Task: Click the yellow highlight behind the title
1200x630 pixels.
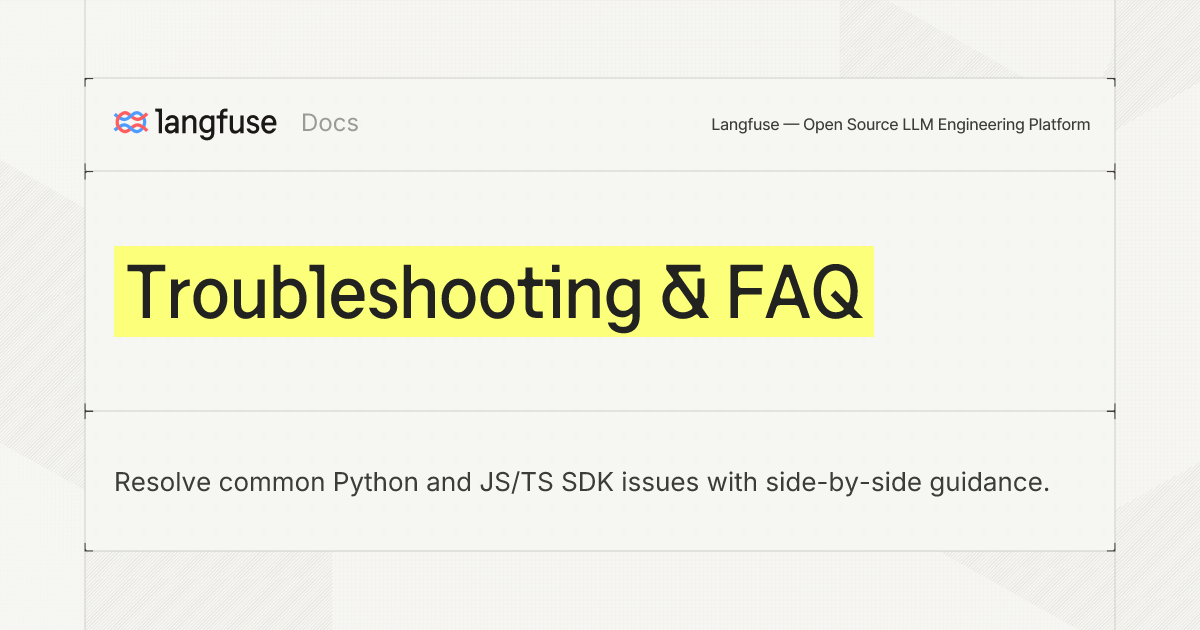Action: [493, 291]
